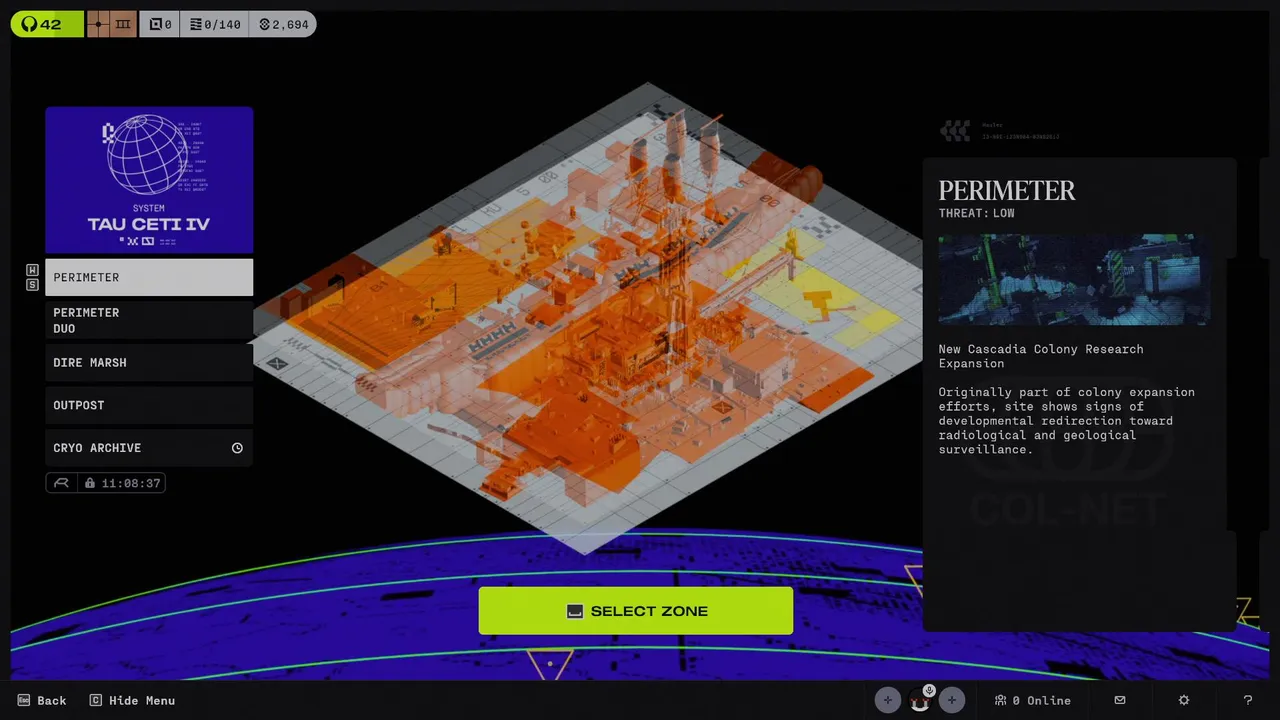Click the S key hint beside zone list

pos(32,285)
